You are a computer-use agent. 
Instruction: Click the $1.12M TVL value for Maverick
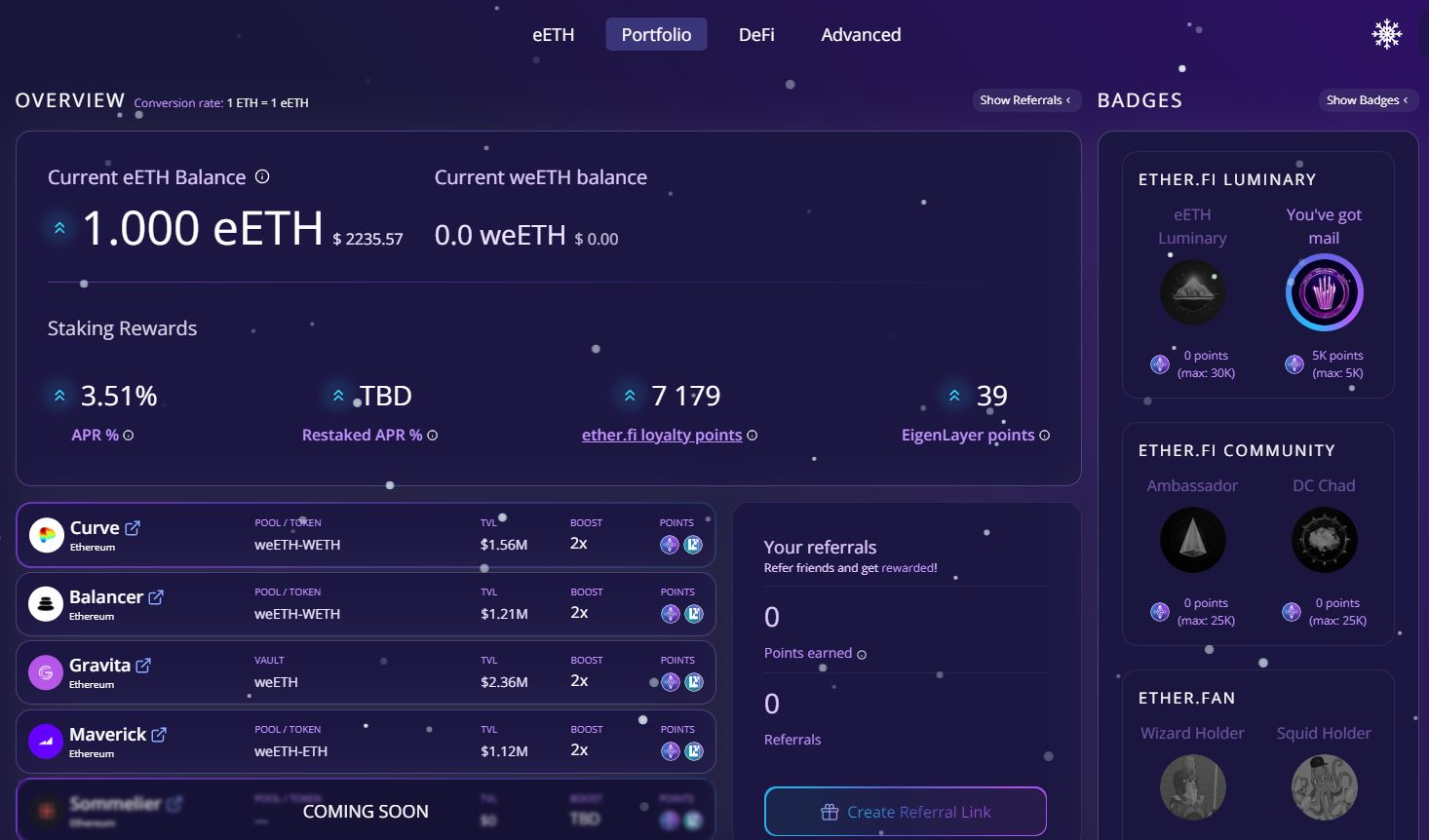pos(504,751)
